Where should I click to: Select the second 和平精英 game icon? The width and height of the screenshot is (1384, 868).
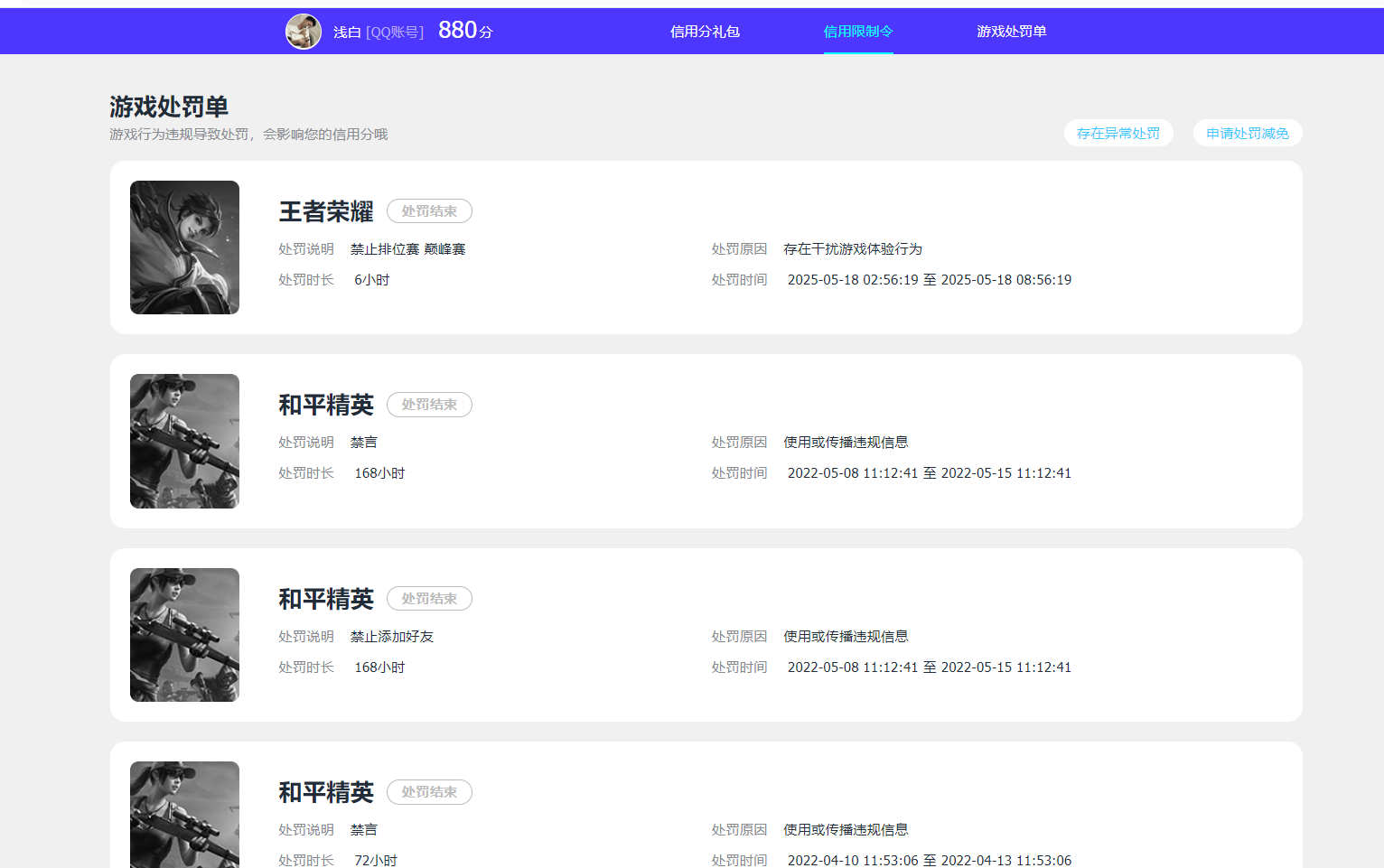(x=184, y=635)
